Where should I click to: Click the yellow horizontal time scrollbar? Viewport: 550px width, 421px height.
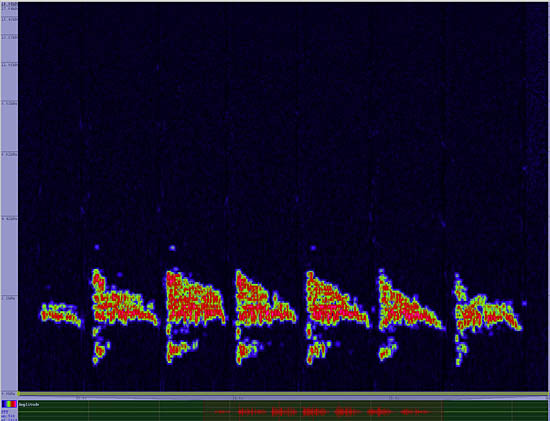click(x=283, y=394)
